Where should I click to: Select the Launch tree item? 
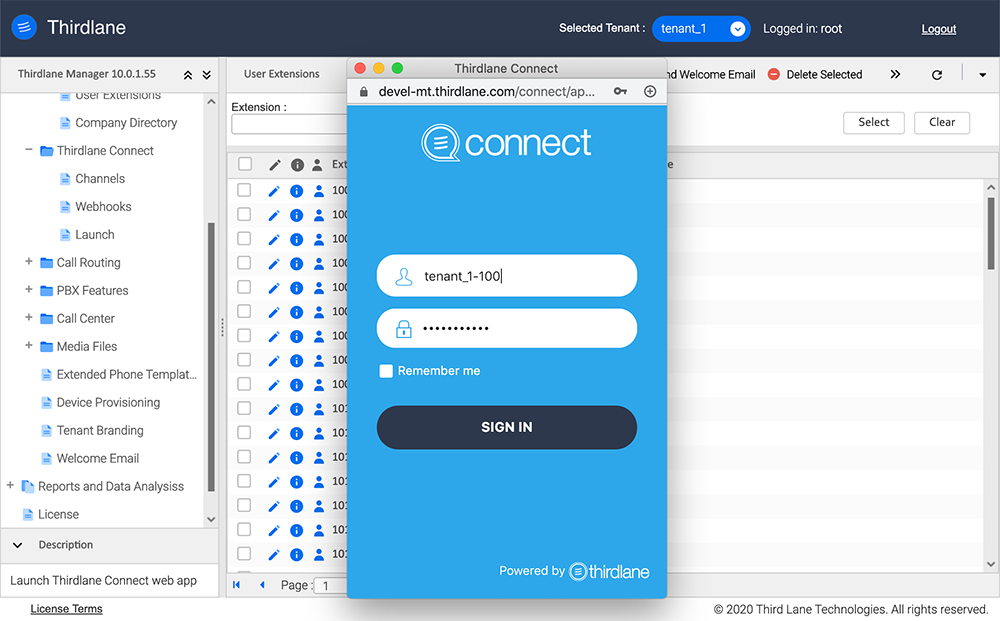click(x=94, y=235)
